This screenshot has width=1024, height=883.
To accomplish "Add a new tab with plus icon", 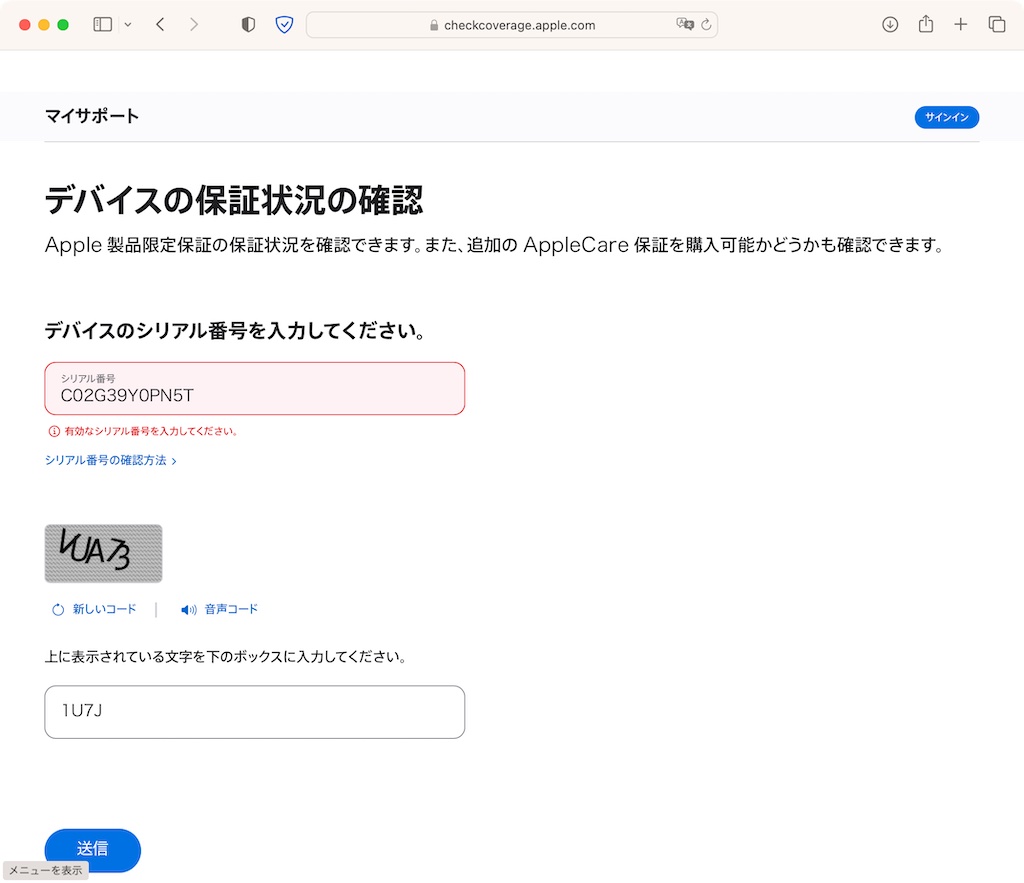I will coord(960,25).
